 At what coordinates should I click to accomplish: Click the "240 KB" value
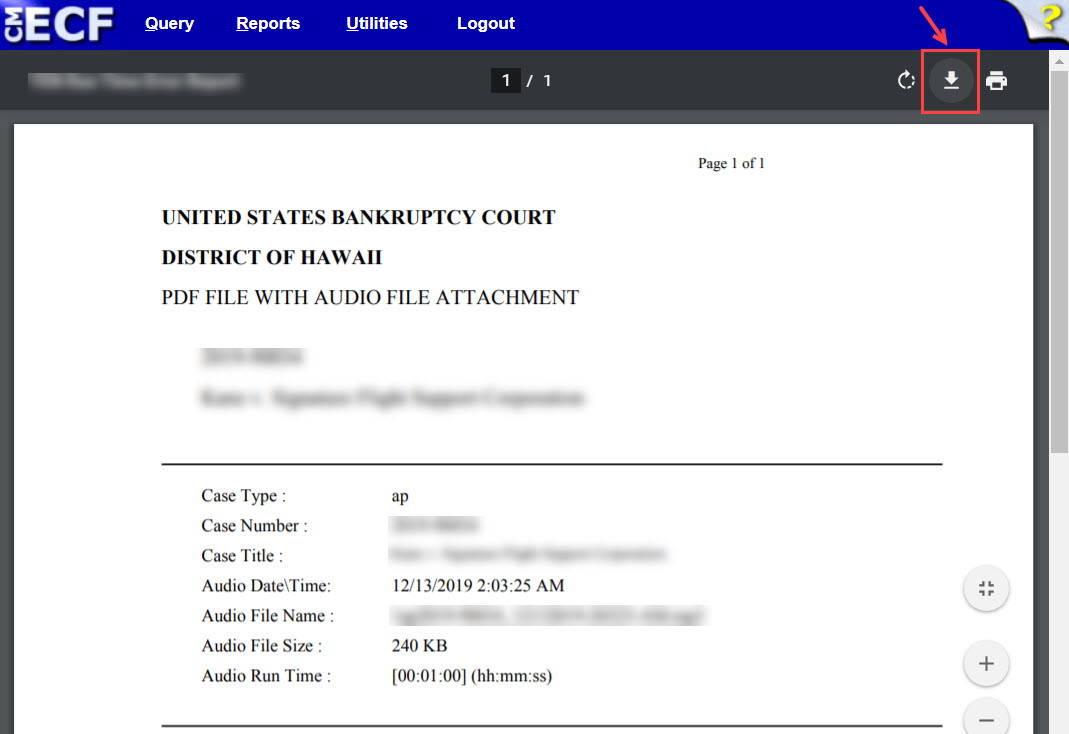point(419,645)
